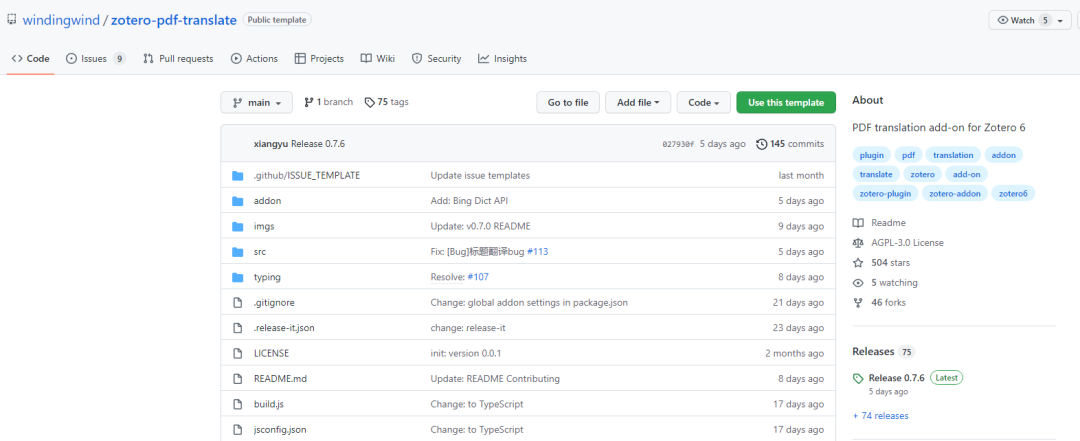
Task: Click the repository icon beside windingwind
Action: tap(12, 20)
